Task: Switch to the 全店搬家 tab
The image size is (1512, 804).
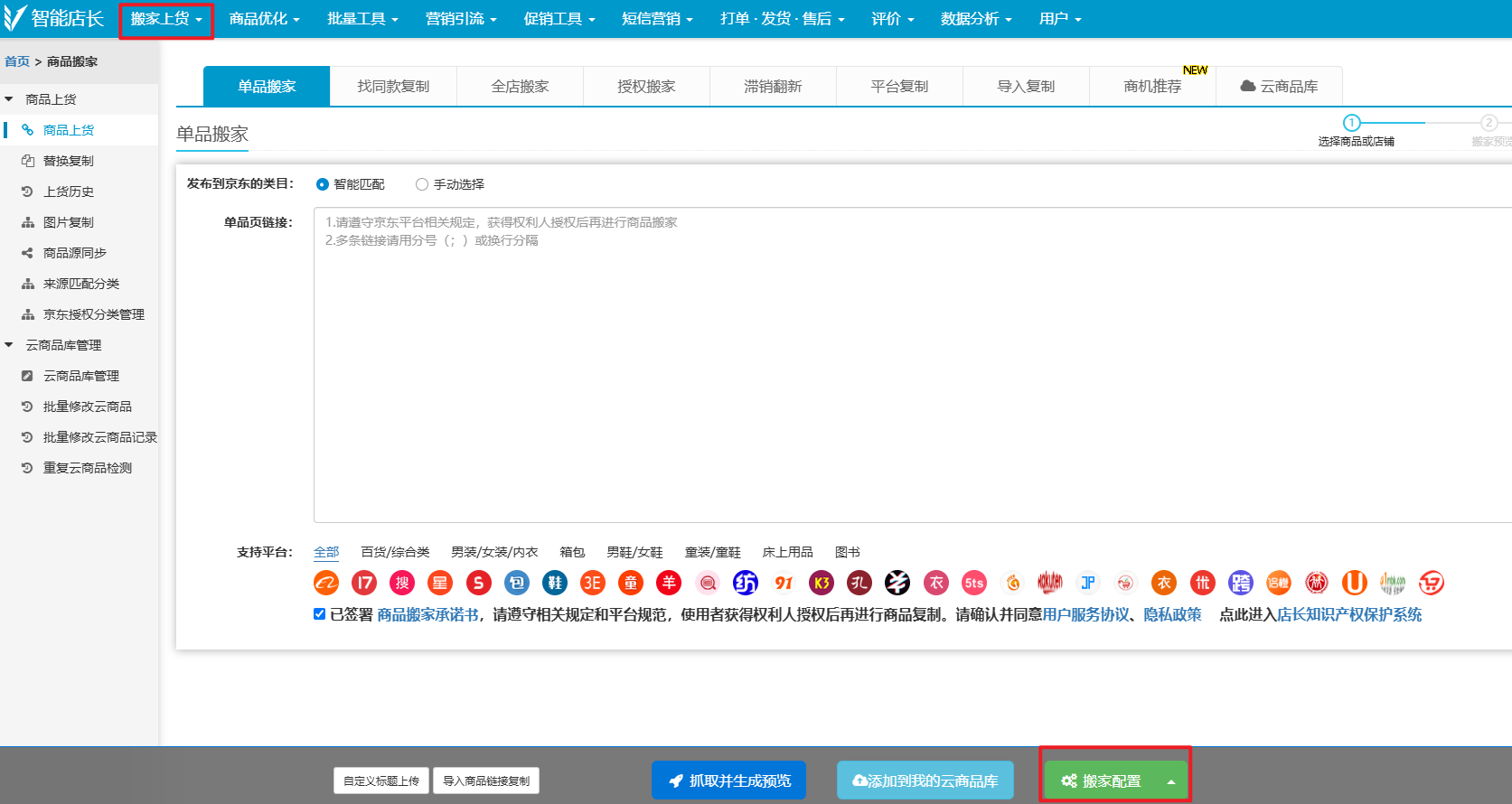Action: click(x=520, y=87)
